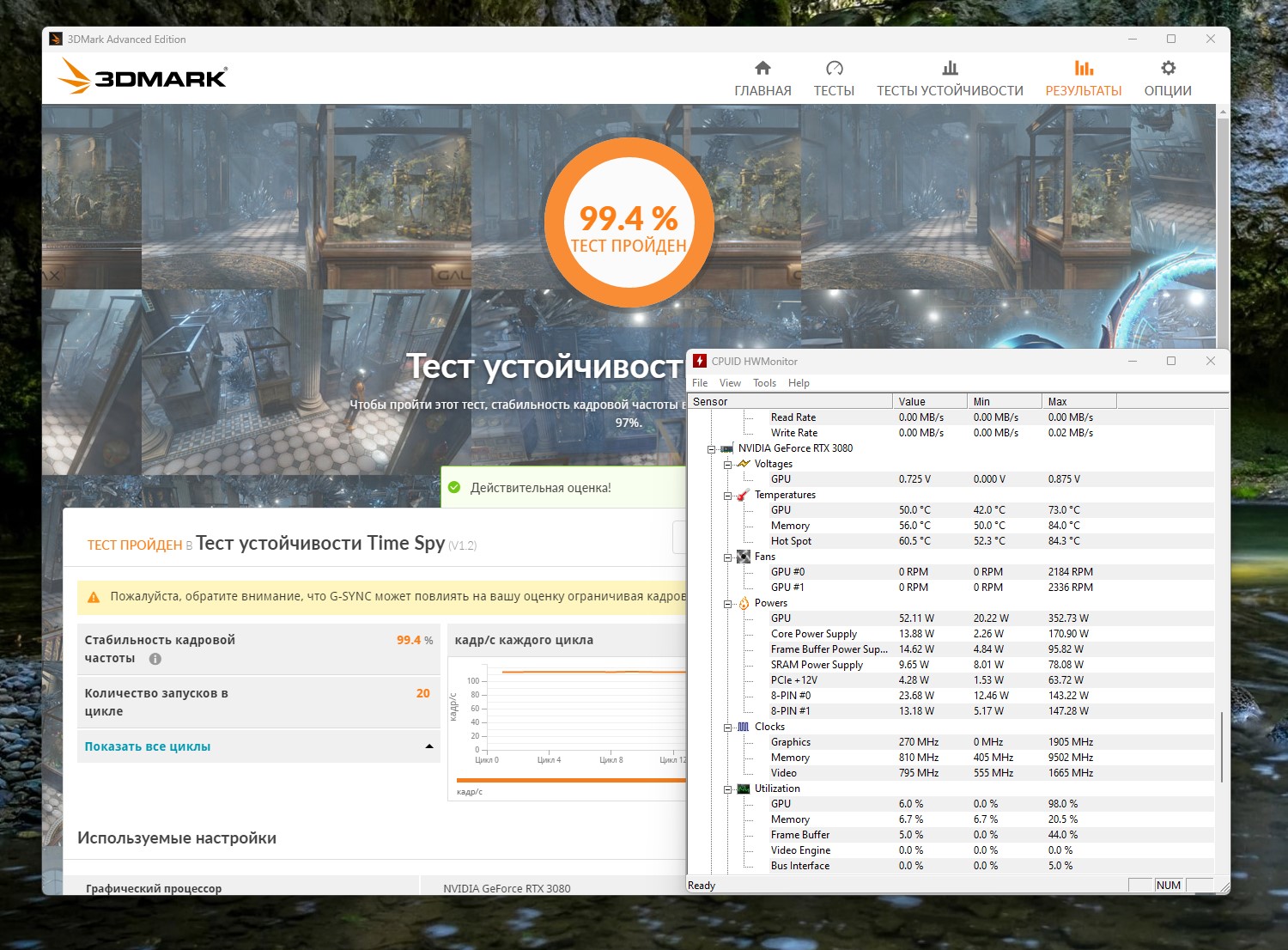Open the ОПЦИИ settings tab

point(1168,78)
